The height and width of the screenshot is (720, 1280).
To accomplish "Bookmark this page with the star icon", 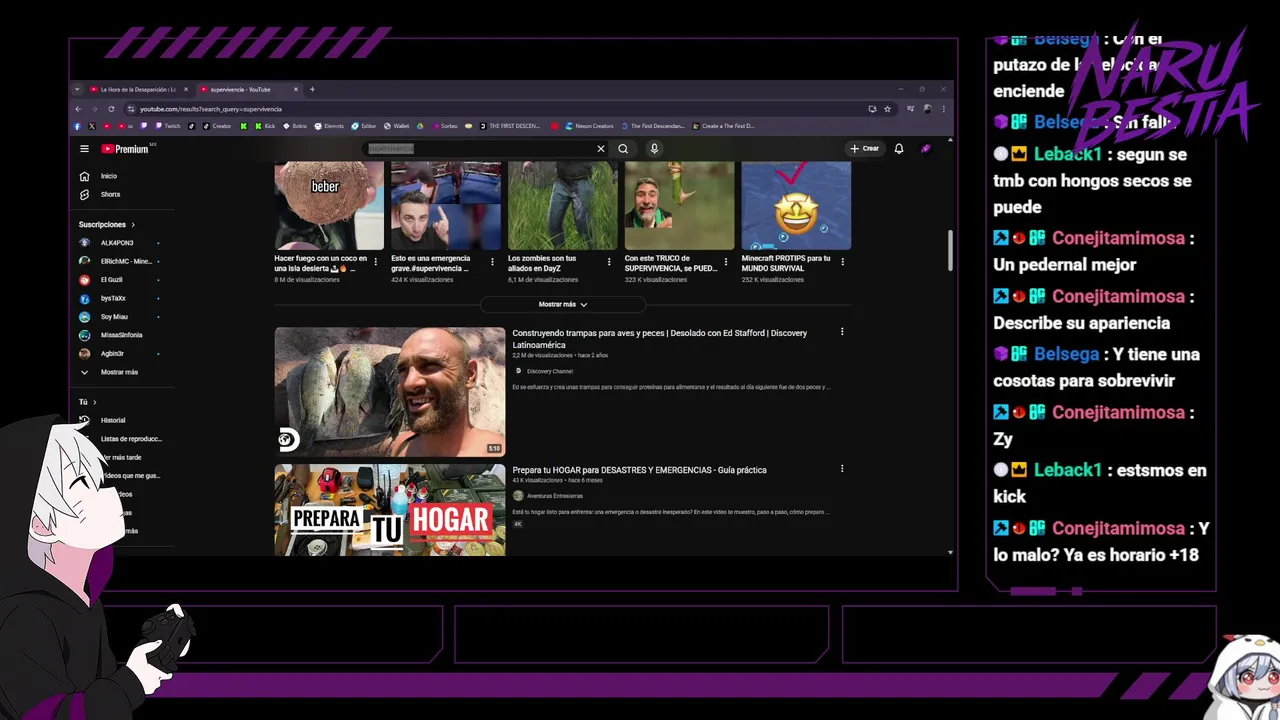I will click(x=887, y=109).
